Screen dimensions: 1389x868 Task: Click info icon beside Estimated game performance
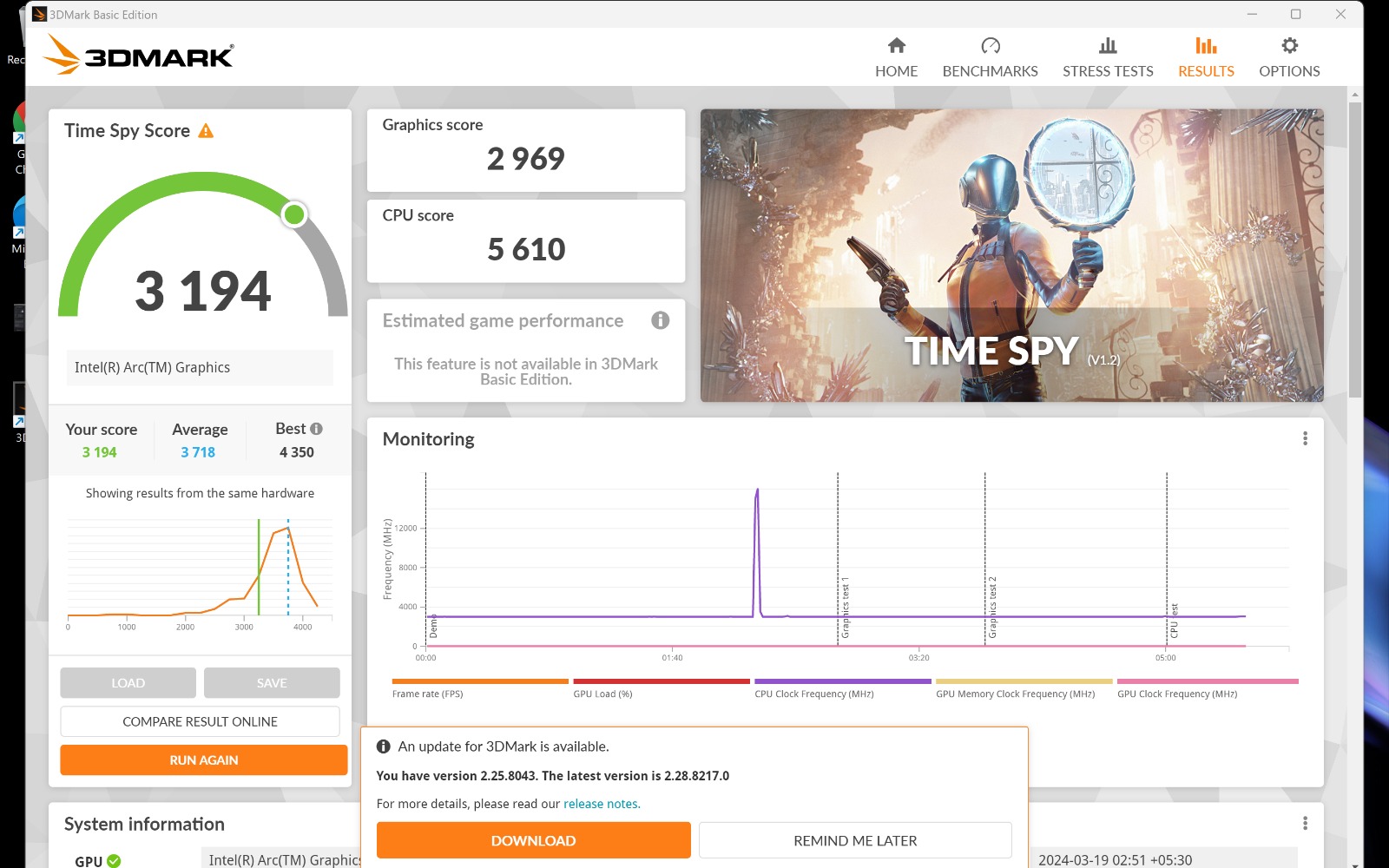660,320
